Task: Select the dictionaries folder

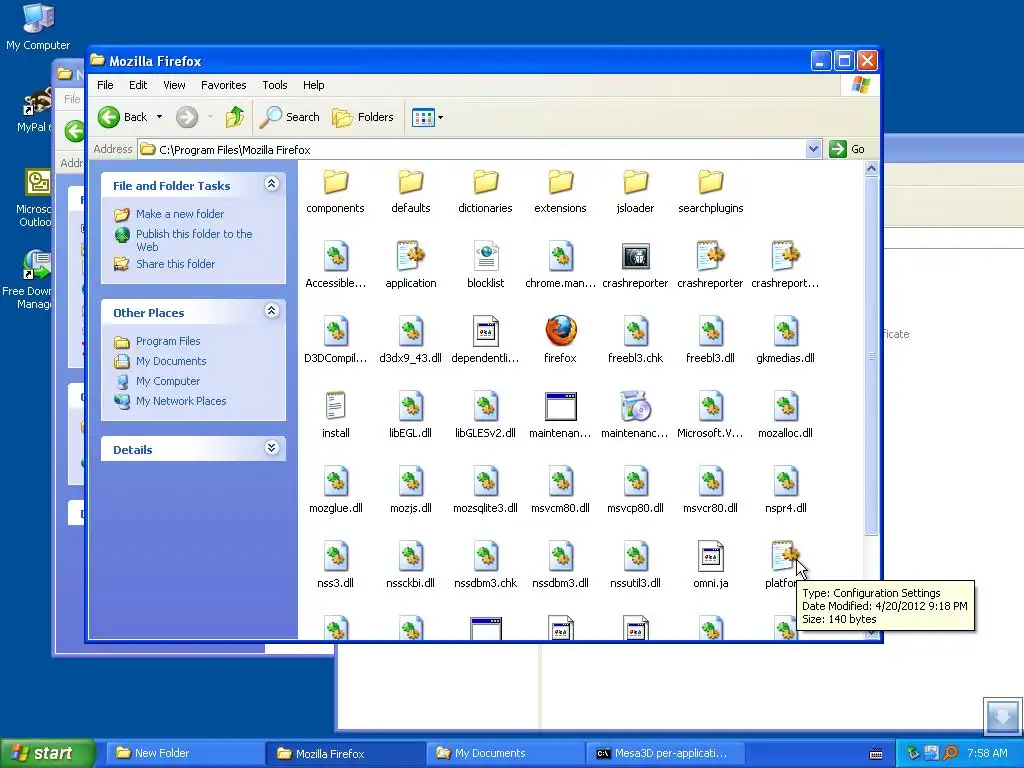Action: click(x=485, y=192)
